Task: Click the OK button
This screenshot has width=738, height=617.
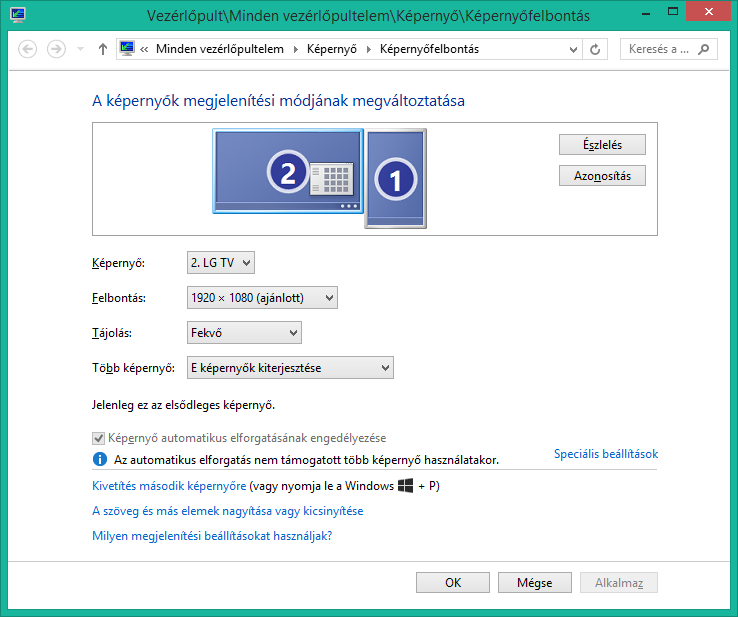Action: (x=453, y=583)
